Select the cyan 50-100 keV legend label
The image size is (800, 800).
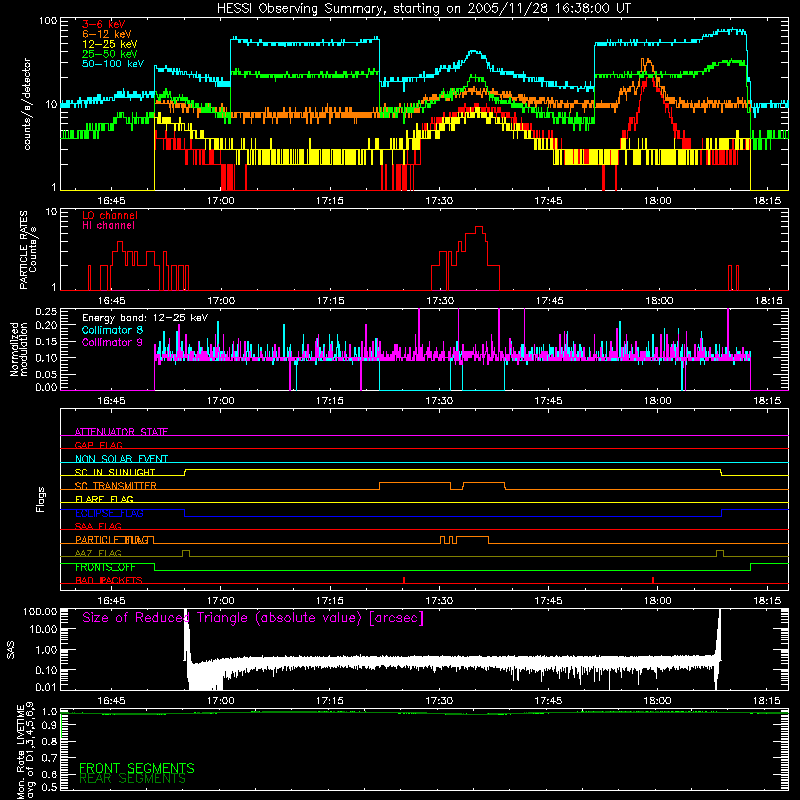pyautogui.click(x=113, y=64)
